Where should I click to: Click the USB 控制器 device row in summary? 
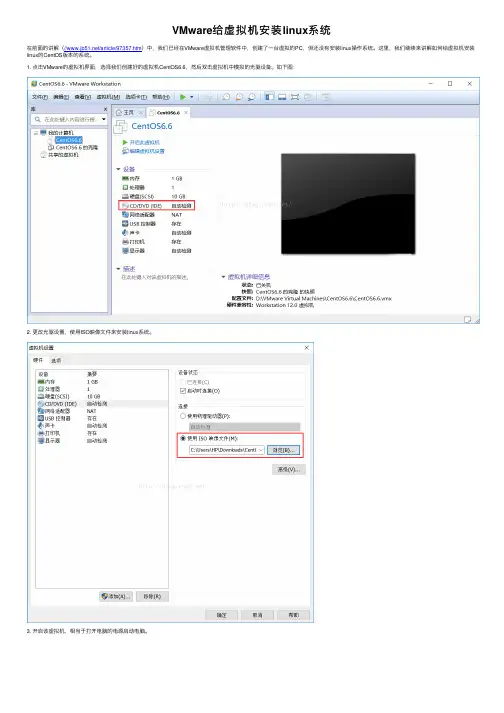tap(157, 224)
